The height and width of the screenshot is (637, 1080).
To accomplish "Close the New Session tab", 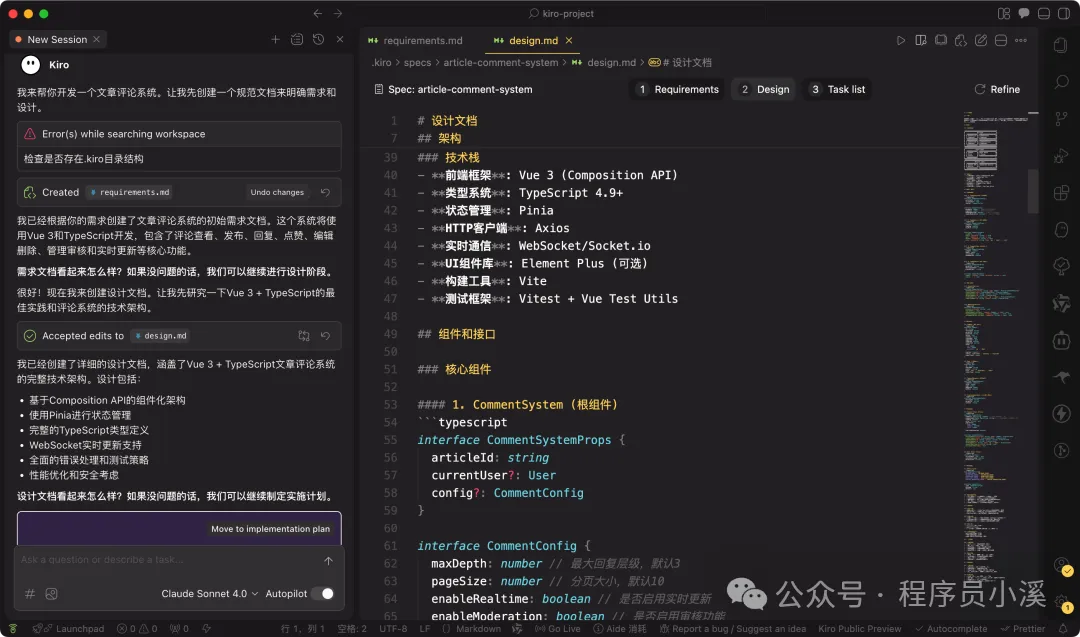I will click(96, 39).
